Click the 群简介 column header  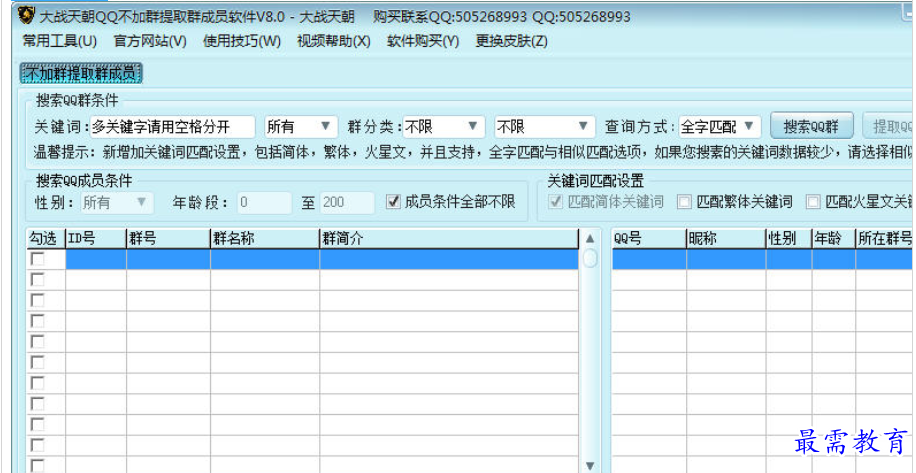[449, 238]
